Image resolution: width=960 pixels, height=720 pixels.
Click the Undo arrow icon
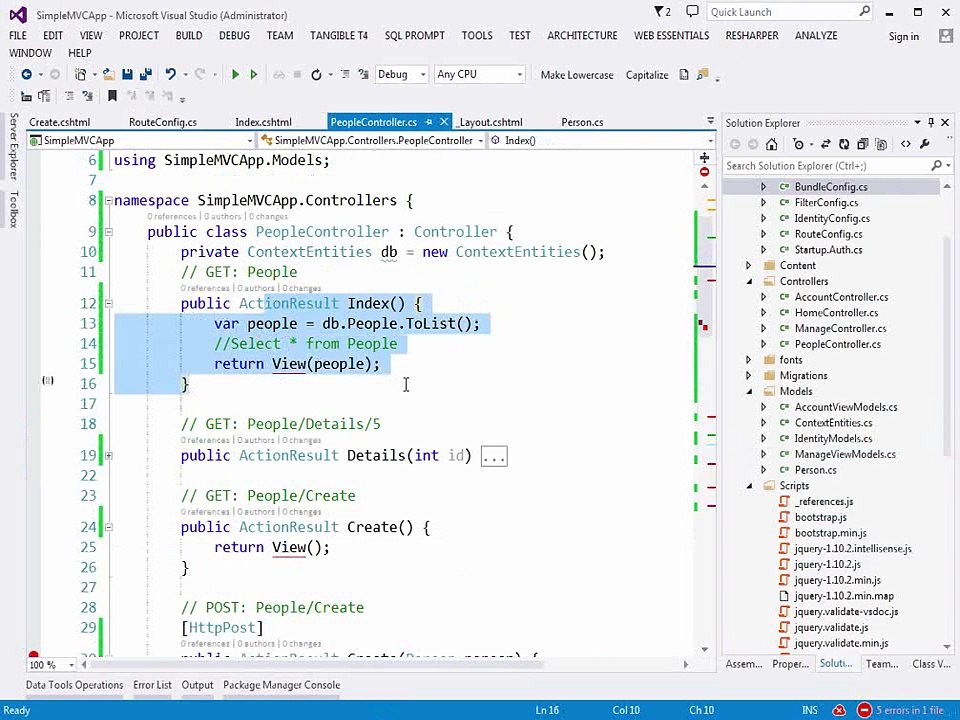(x=171, y=75)
